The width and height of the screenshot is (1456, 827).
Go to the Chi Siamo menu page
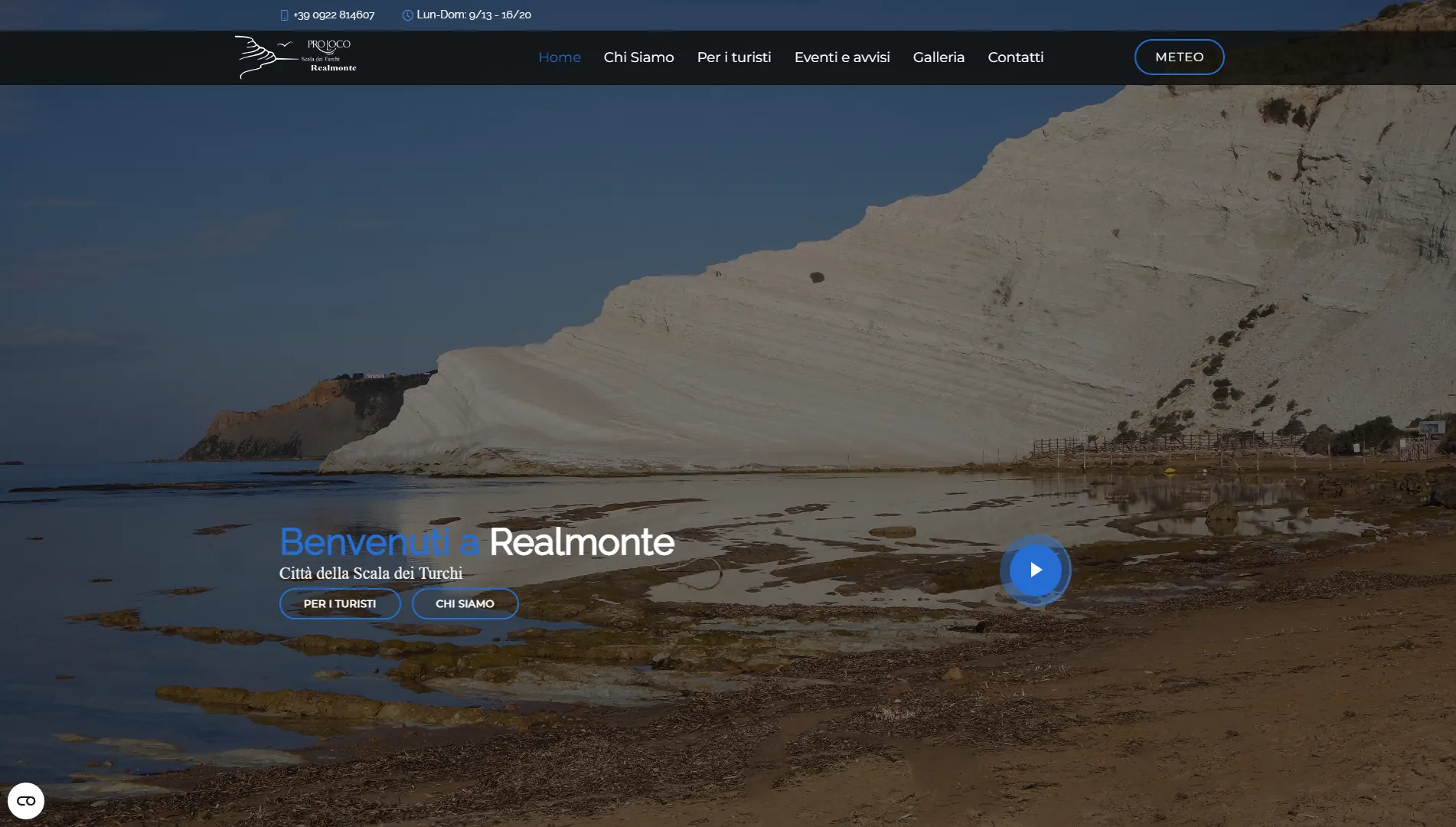pos(638,57)
